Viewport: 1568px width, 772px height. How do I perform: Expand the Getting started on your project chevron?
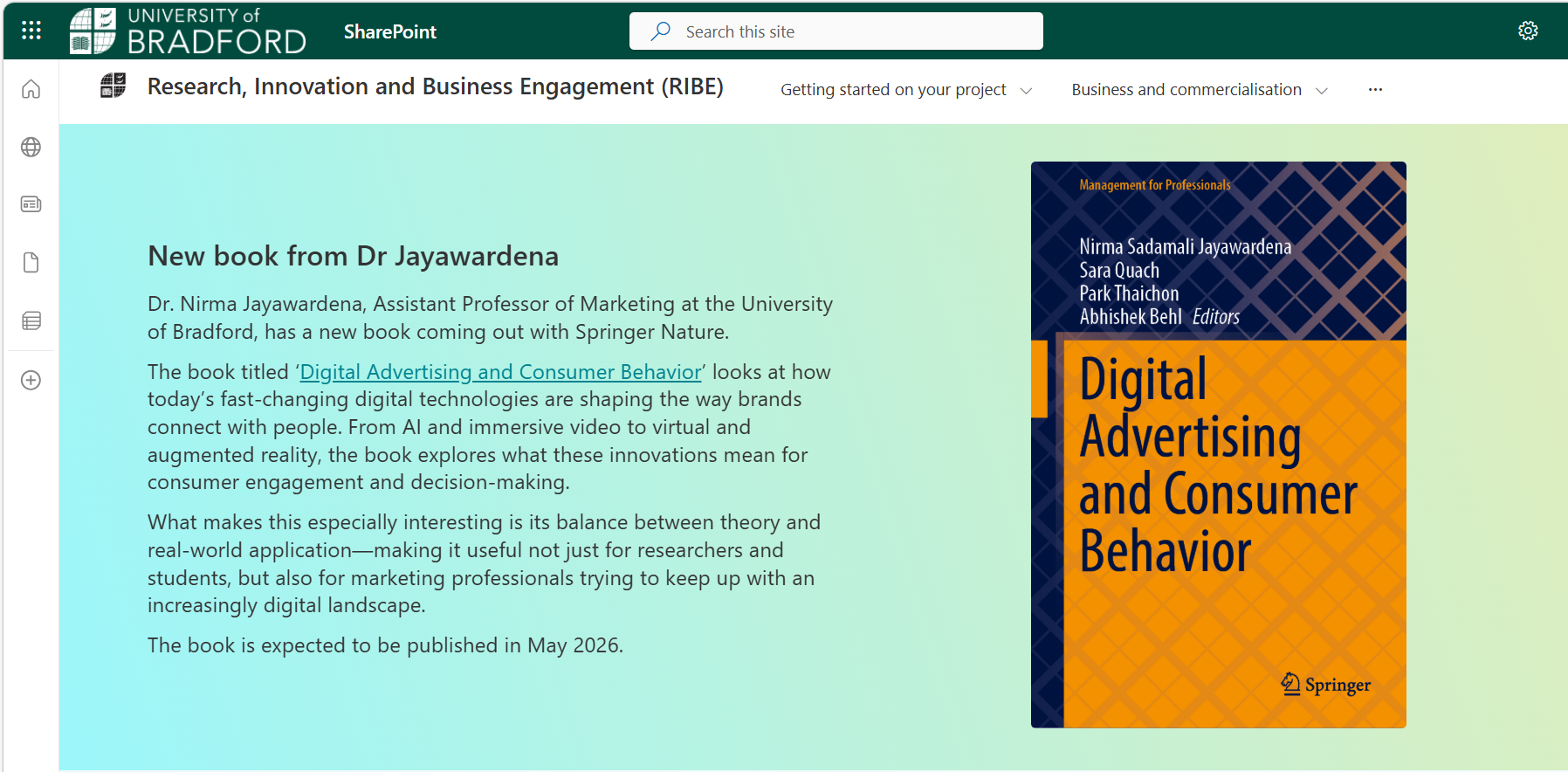coord(1027,91)
